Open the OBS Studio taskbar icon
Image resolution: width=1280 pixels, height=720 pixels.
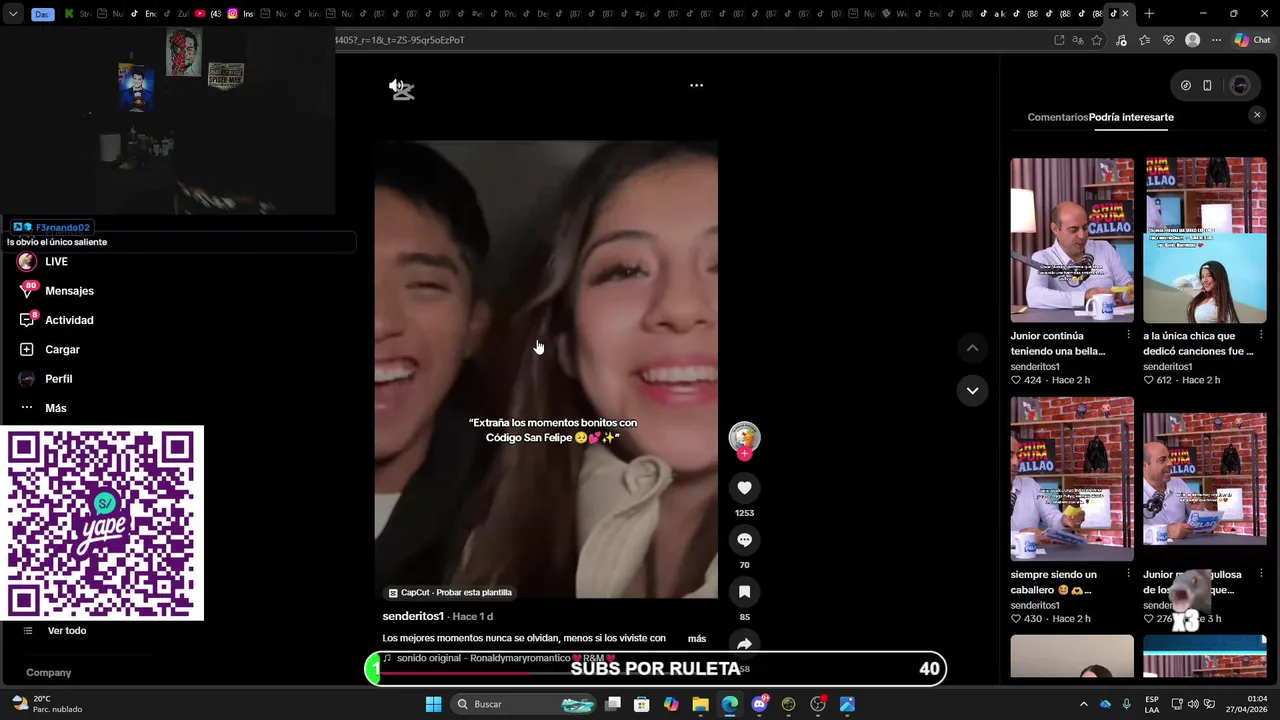pos(818,704)
